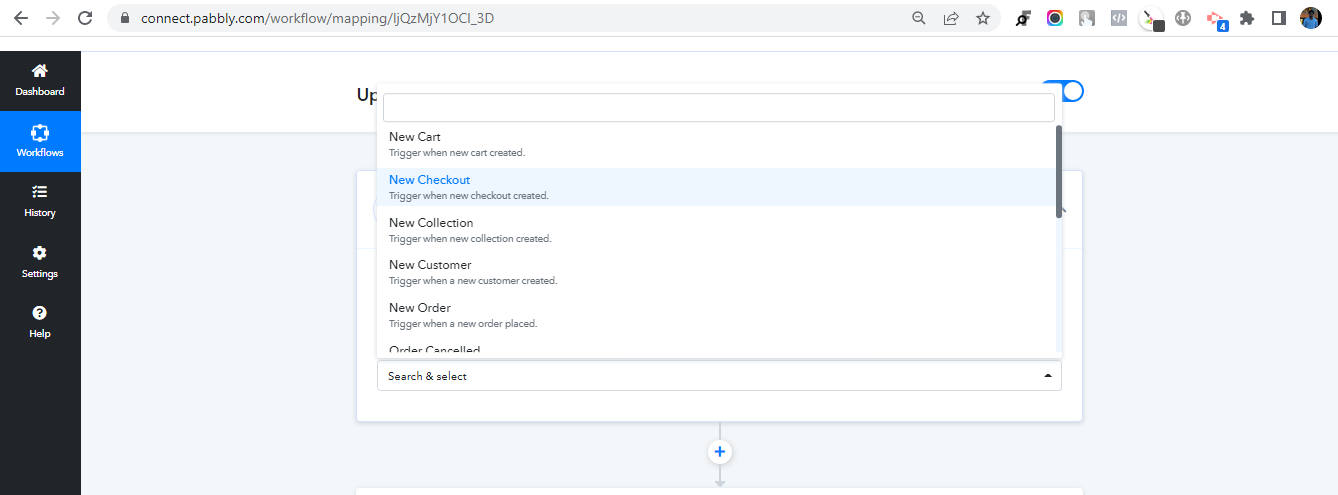
Task: Click the dropdown list scrollbar
Action: (x=1059, y=171)
